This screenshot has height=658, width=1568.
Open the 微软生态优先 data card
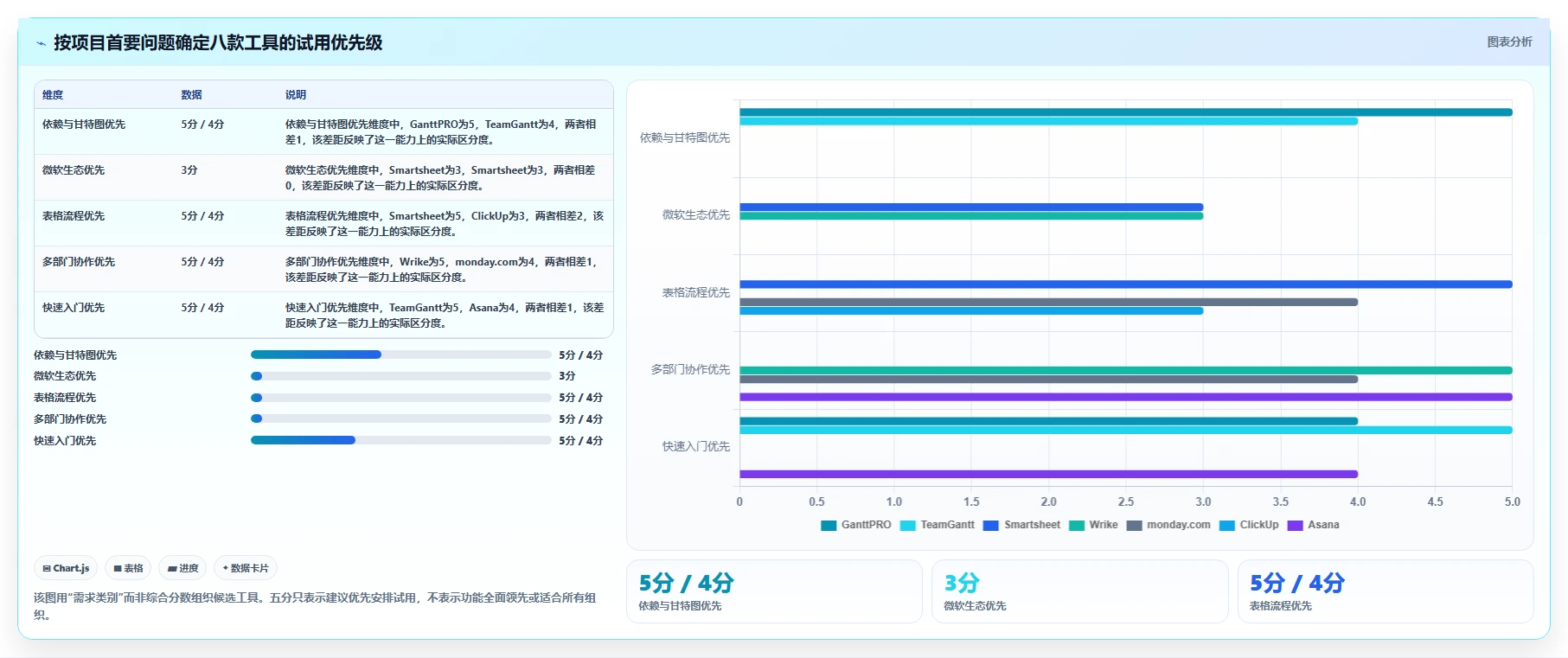(1079, 591)
